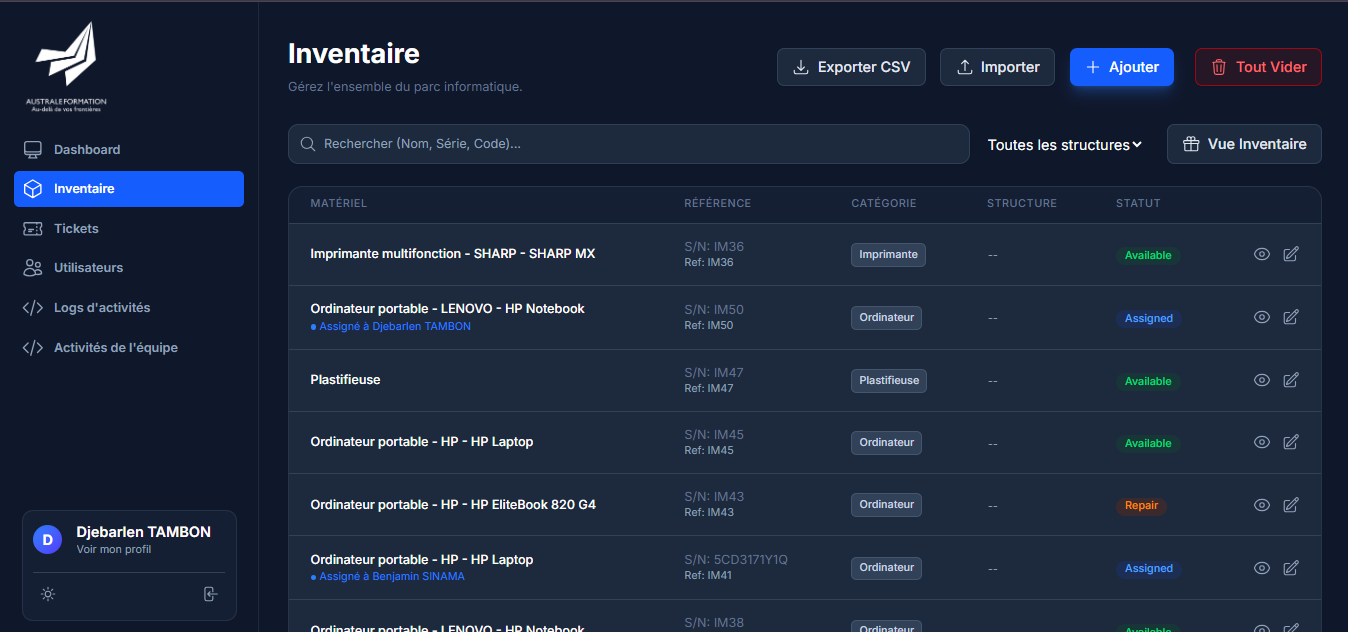Viewport: 1348px width, 632px height.
Task: View details of Imprimante multifonction SHARP row
Action: (1262, 254)
